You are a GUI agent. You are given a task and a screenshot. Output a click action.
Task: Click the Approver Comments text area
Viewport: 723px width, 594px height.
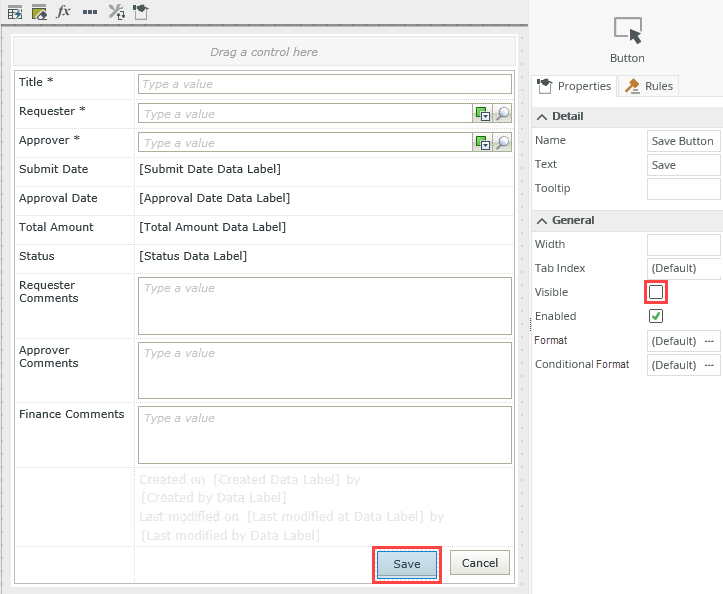[x=325, y=370]
